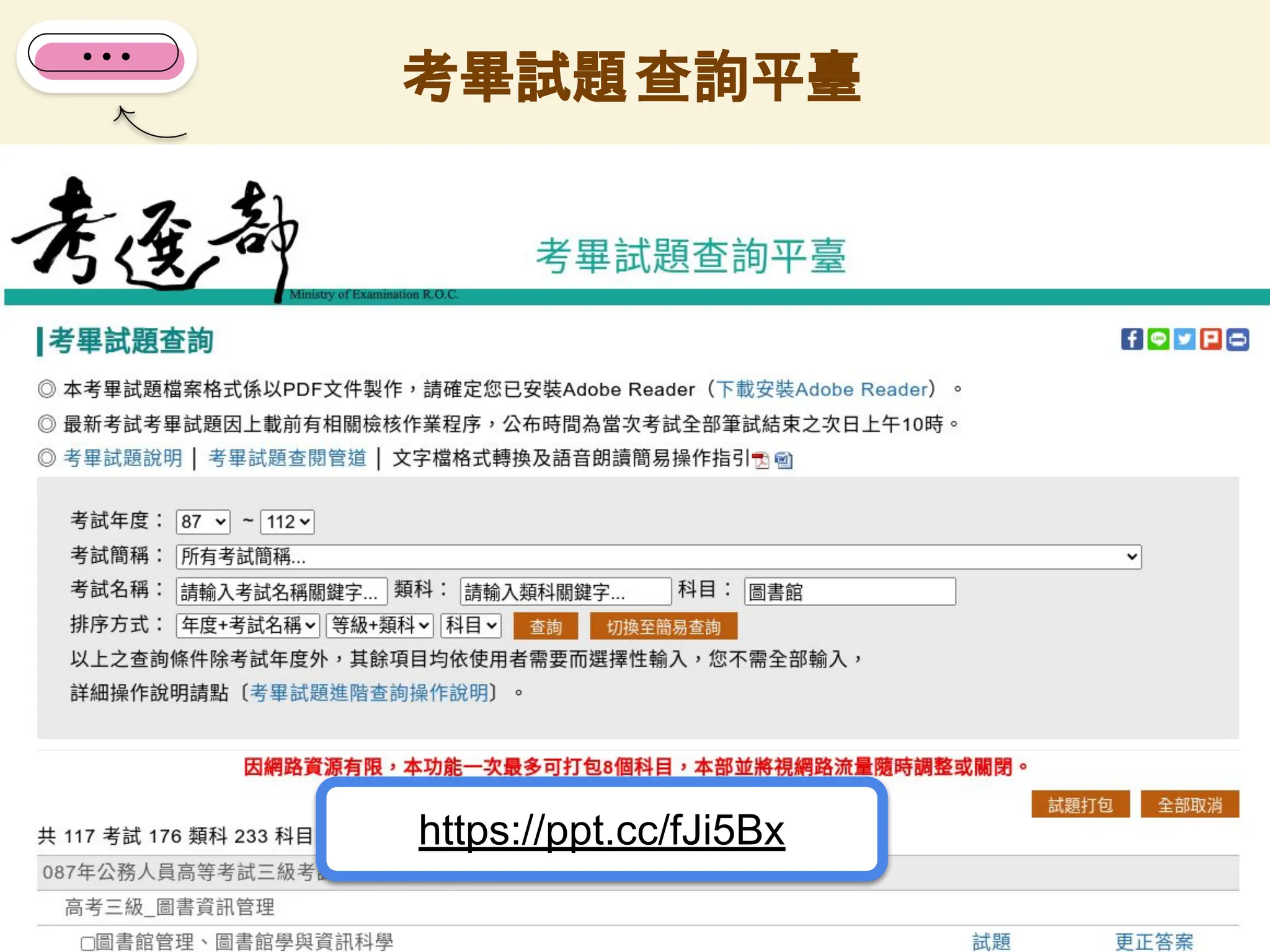Open 考畢試題進階查詢操作說明 link
Screen dimensions: 1270x952
pyautogui.click(x=370, y=692)
